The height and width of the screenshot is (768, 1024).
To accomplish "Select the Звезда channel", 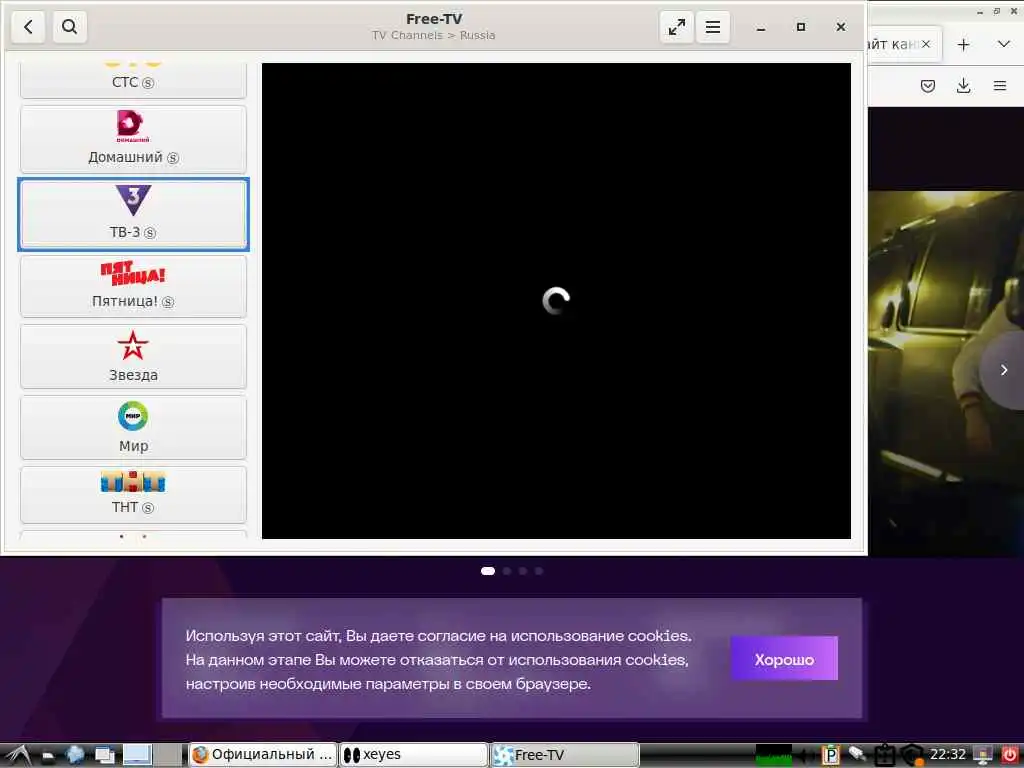I will pyautogui.click(x=133, y=357).
